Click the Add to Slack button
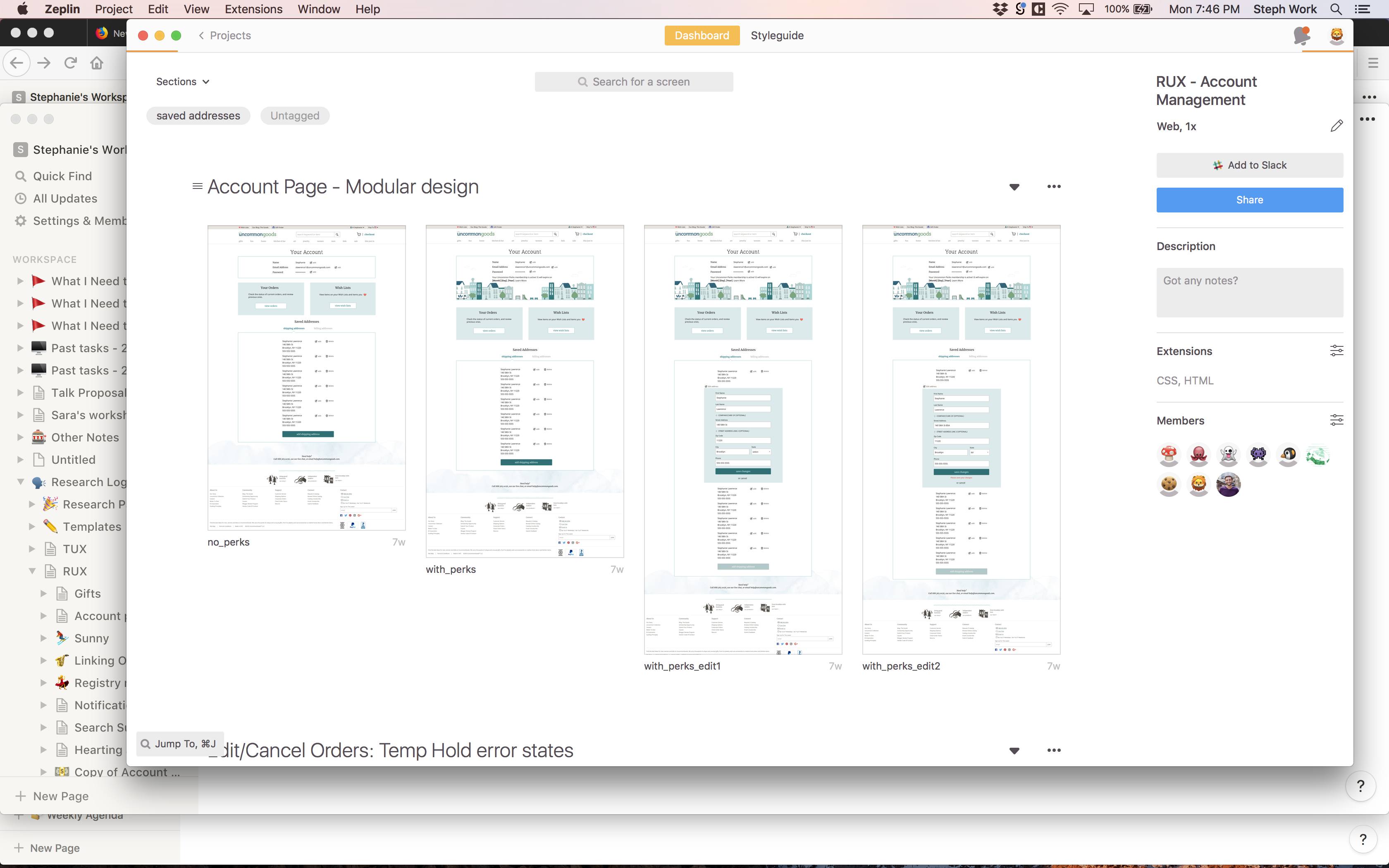 [x=1249, y=165]
